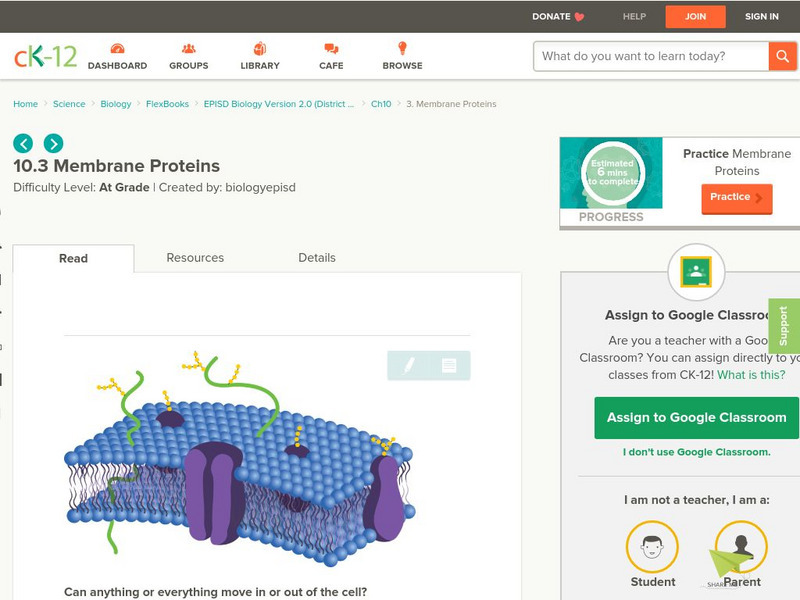Open the Groups icon in navigation
This screenshot has height=600, width=800.
click(x=189, y=49)
